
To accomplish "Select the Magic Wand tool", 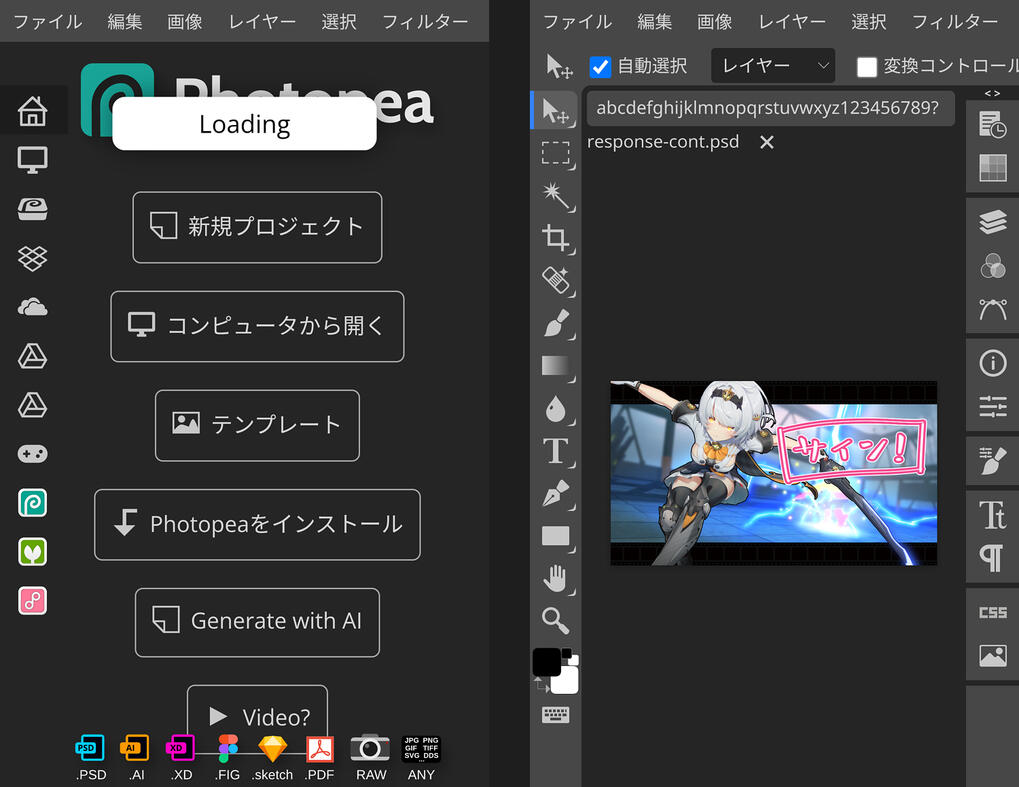I will (x=556, y=195).
